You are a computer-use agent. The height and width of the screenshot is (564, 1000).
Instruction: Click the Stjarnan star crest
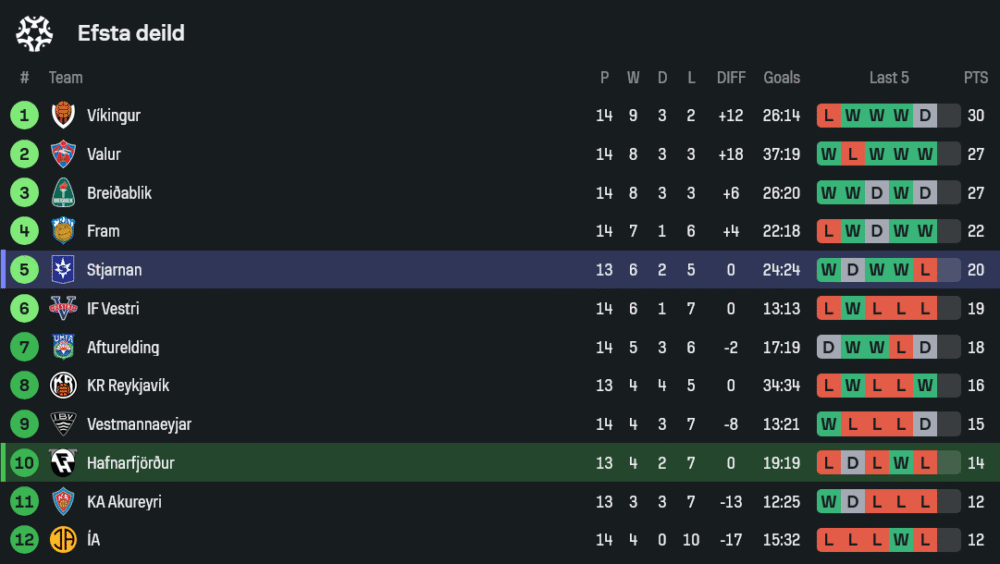click(63, 270)
